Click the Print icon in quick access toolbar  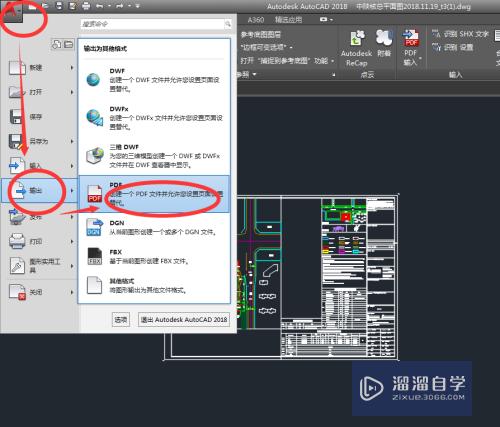pyautogui.click(x=86, y=6)
